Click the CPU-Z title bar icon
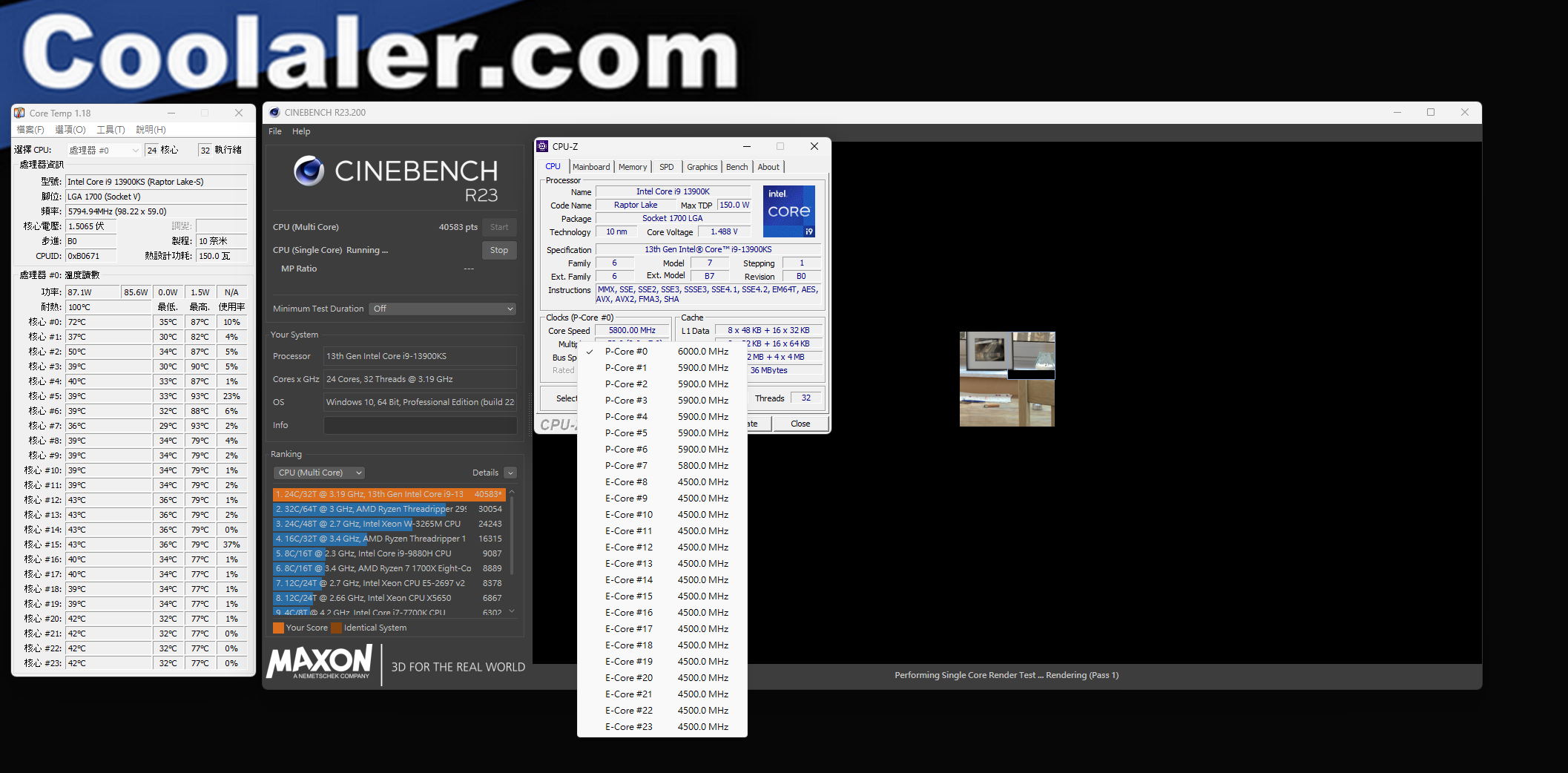This screenshot has width=1568, height=773. [542, 146]
